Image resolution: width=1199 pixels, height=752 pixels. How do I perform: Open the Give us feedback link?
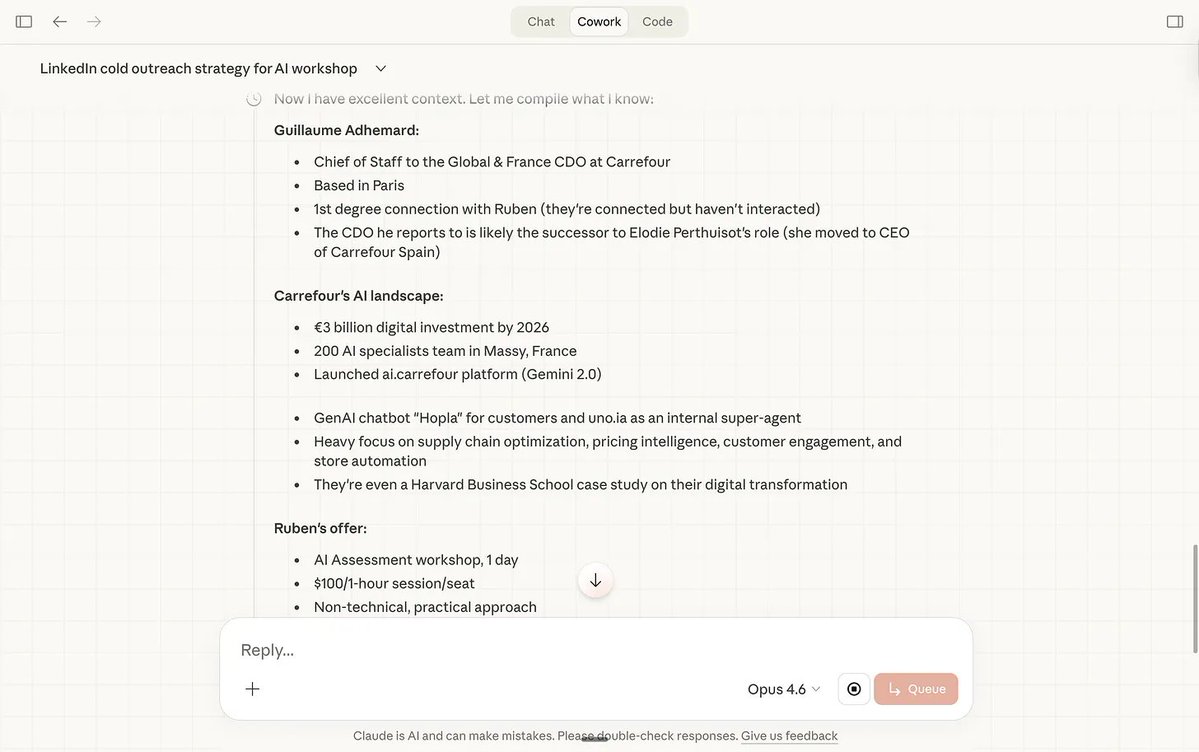(x=788, y=734)
